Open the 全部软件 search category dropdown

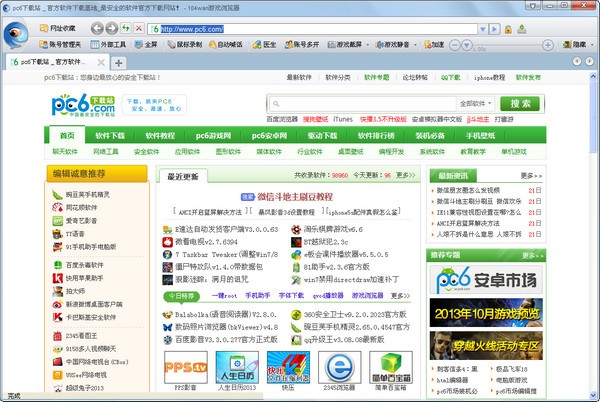476,104
